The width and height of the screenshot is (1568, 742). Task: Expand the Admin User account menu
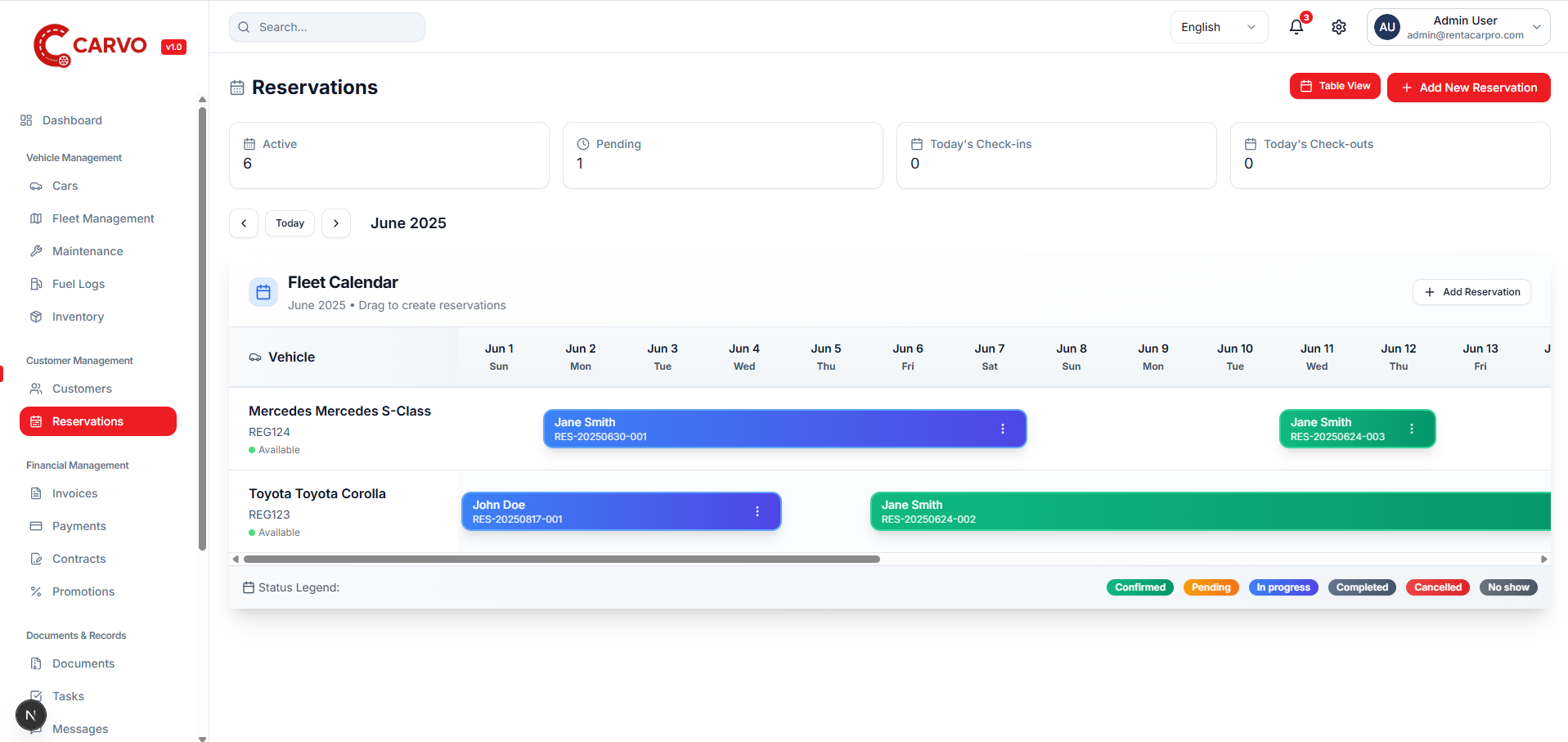pyautogui.click(x=1458, y=27)
